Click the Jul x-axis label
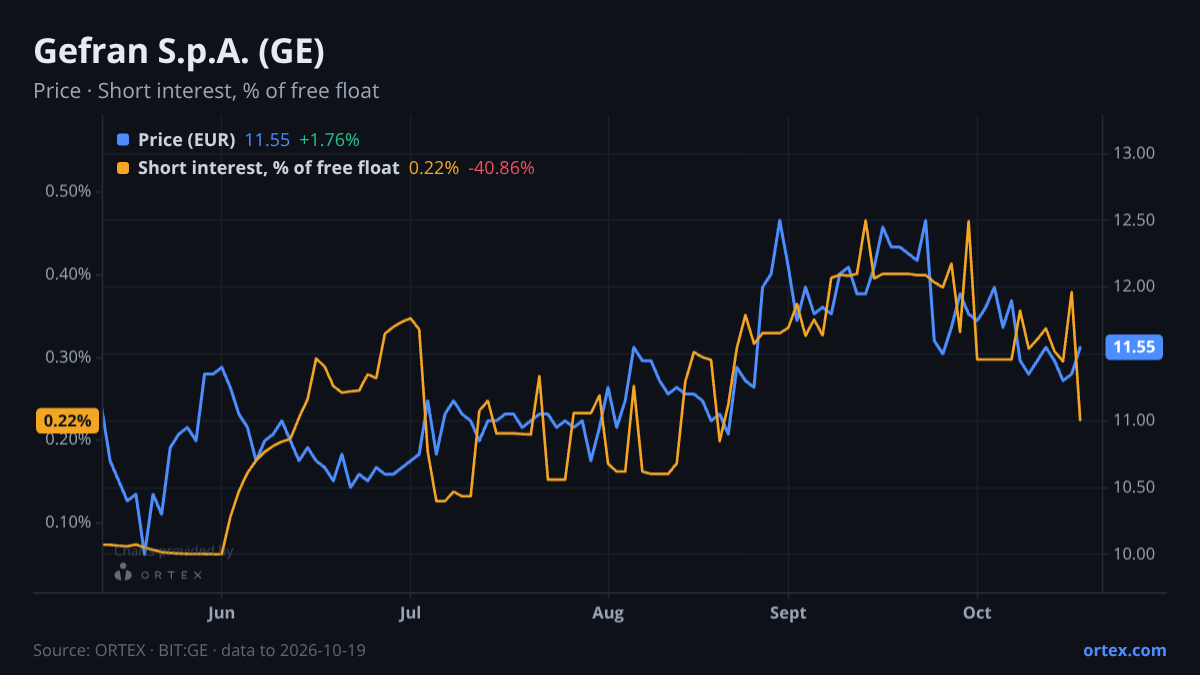 pos(410,613)
